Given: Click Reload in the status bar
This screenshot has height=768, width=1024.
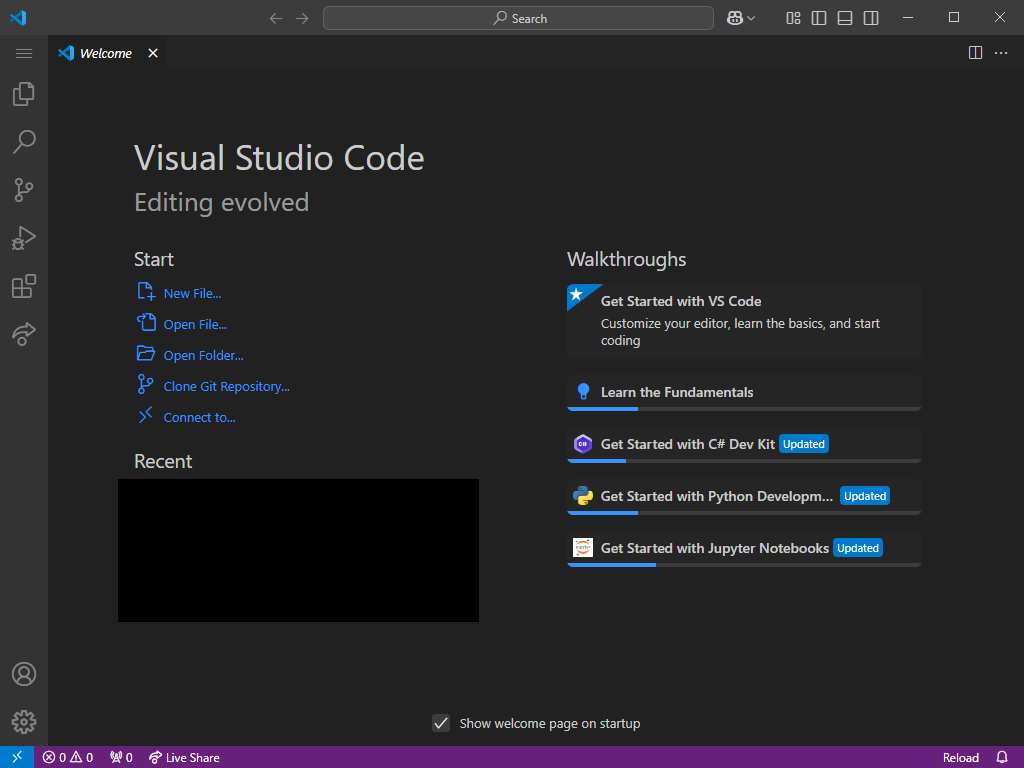Looking at the screenshot, I should (x=960, y=757).
